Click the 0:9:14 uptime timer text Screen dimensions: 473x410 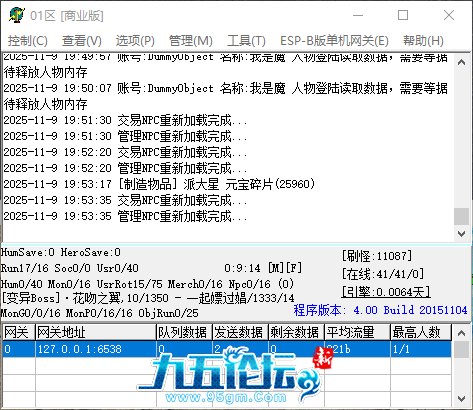pos(242,268)
